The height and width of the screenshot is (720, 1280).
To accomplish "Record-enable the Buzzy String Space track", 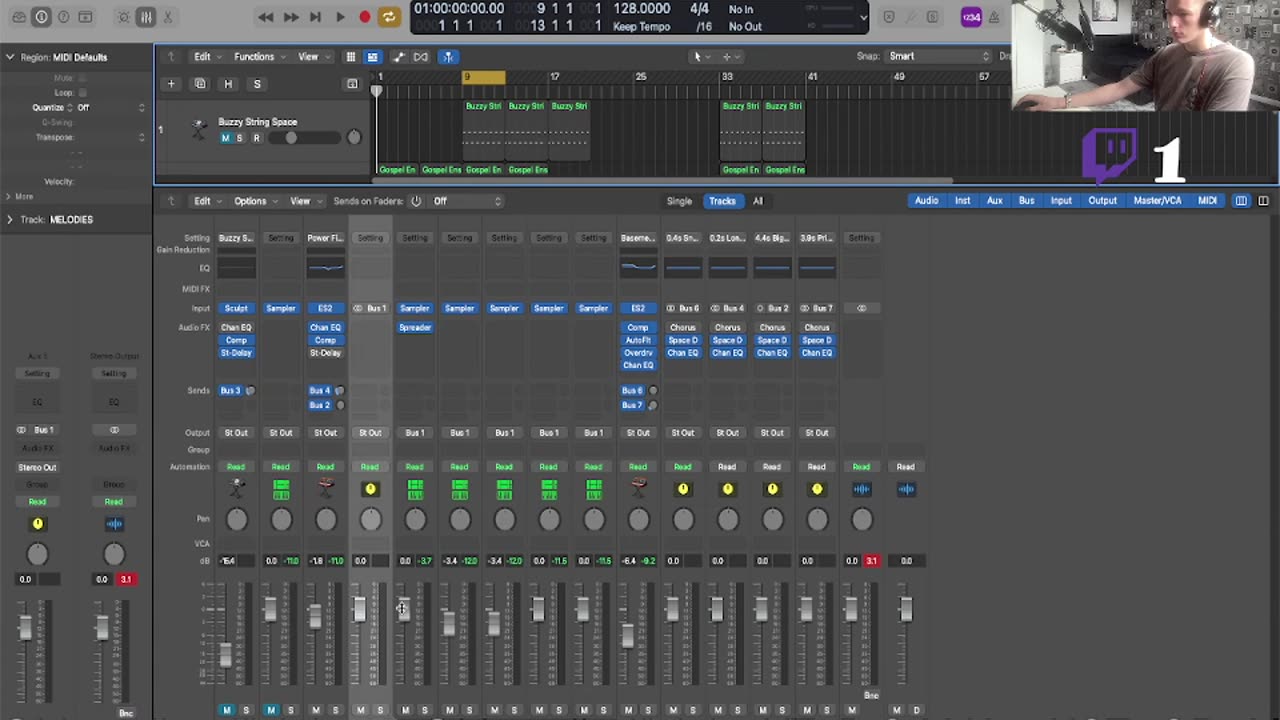I will tap(256, 138).
